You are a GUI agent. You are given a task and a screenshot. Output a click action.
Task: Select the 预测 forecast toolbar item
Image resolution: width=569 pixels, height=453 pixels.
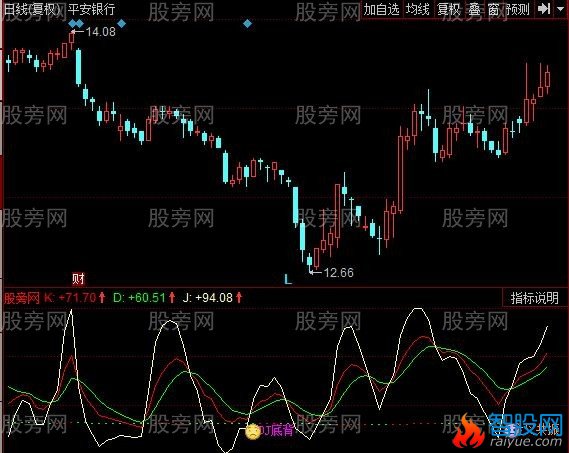(517, 9)
